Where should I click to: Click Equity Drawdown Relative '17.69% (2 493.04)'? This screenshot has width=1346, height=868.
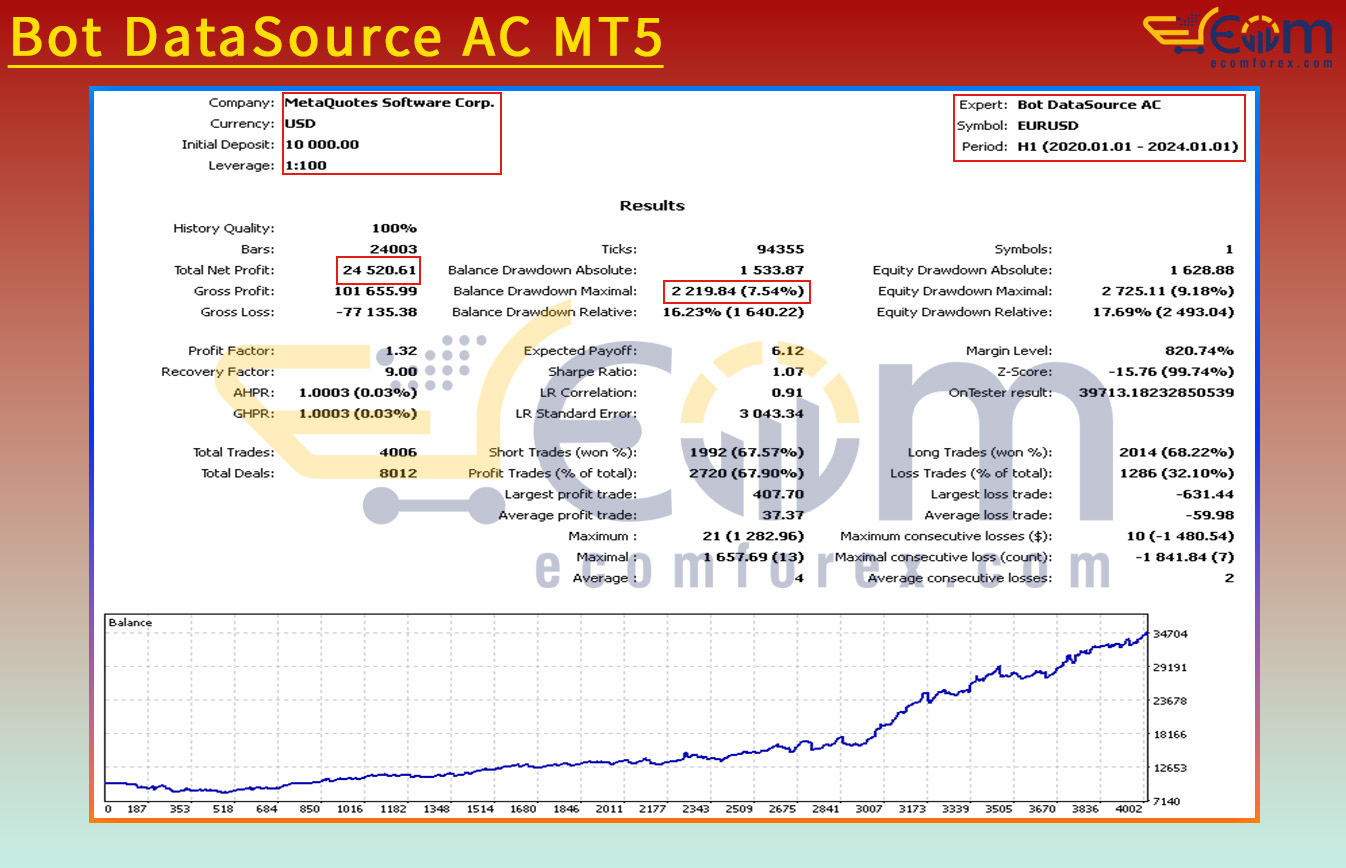1163,312
